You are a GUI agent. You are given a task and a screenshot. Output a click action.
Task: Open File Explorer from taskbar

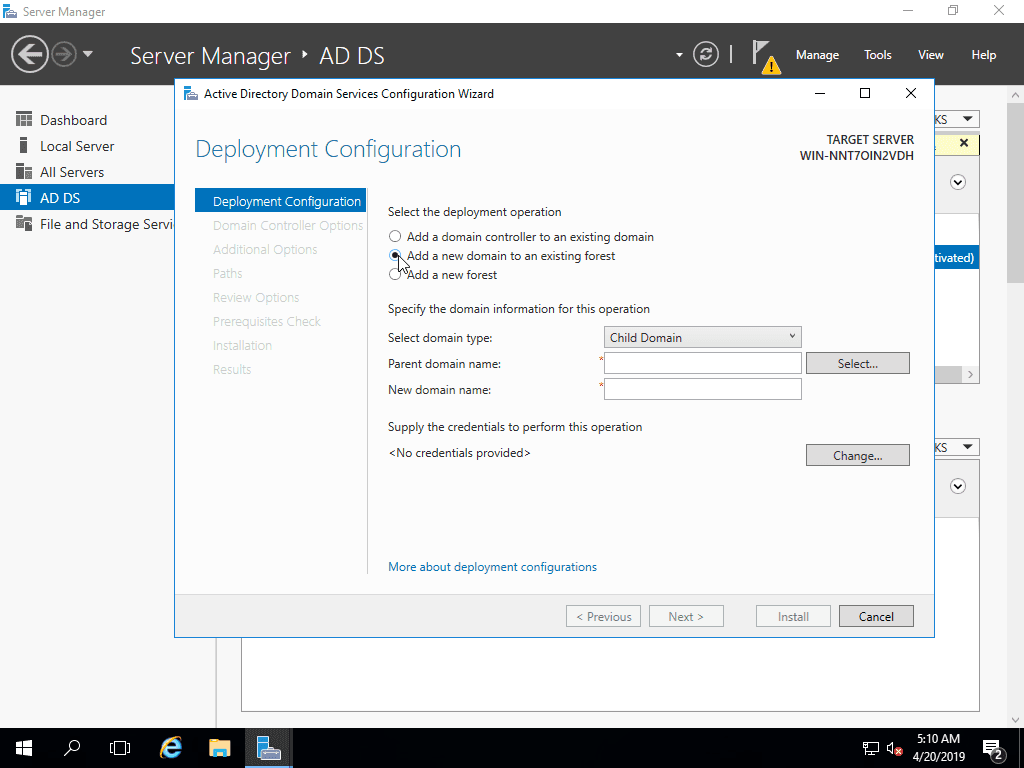(219, 748)
